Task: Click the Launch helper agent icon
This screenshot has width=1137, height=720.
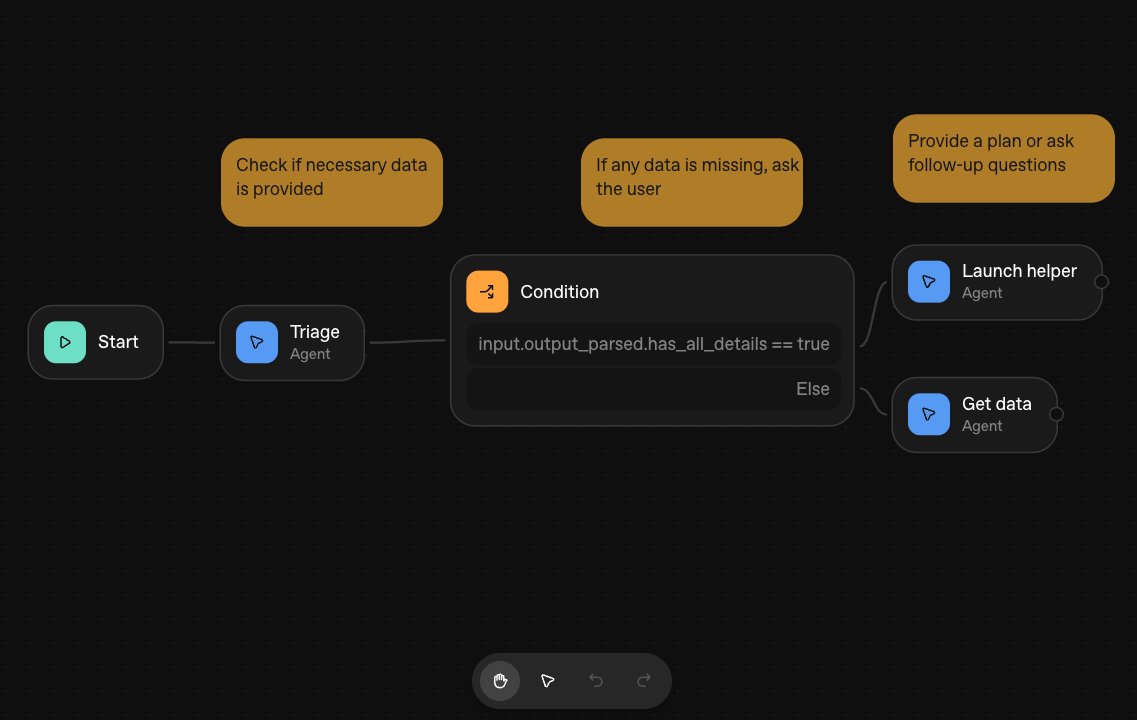Action: click(x=929, y=281)
